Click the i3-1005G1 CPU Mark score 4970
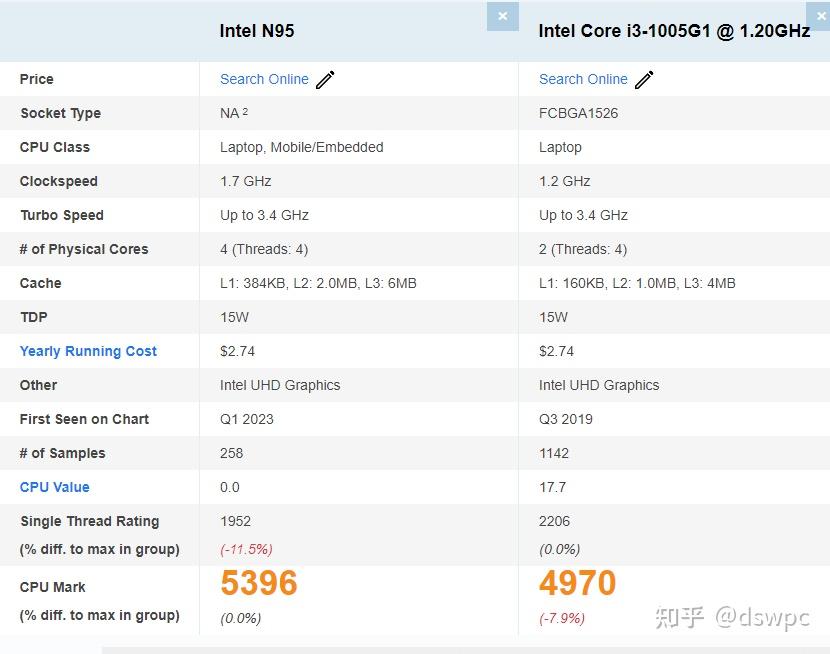This screenshot has height=654, width=830. click(576, 583)
